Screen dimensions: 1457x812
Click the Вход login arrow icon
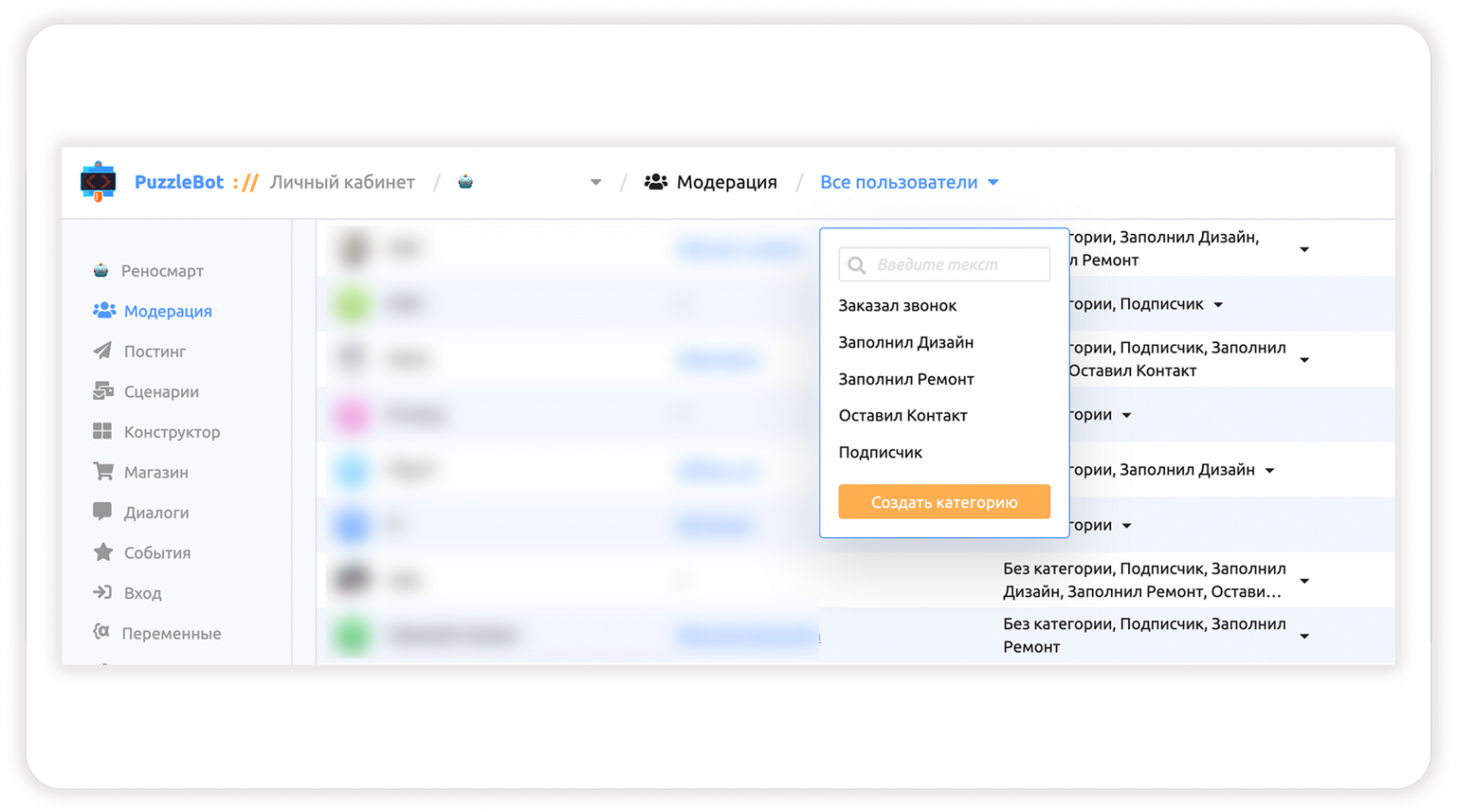(102, 592)
